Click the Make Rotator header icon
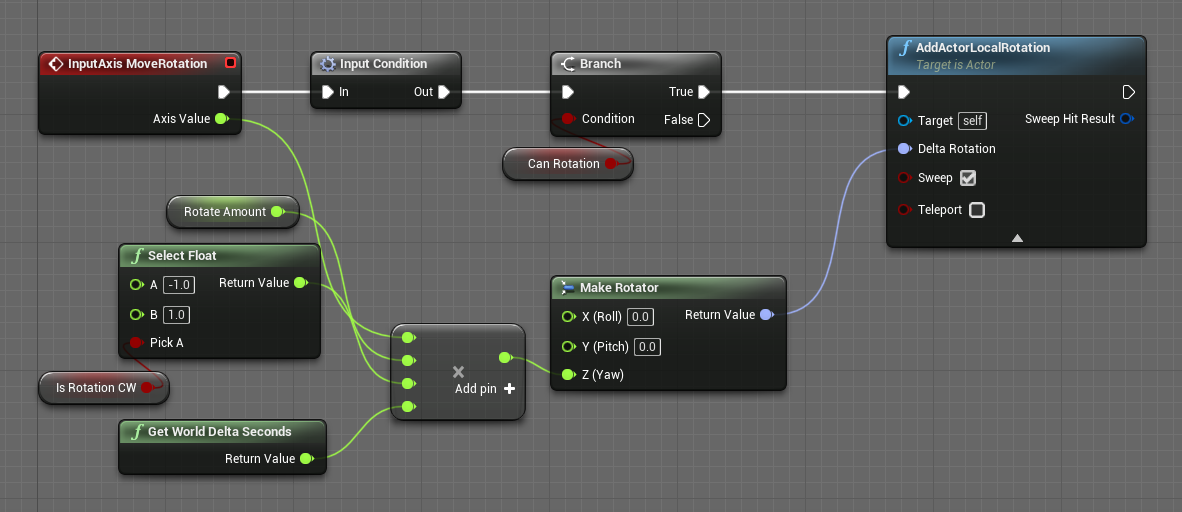This screenshot has width=1182, height=512. [x=568, y=287]
